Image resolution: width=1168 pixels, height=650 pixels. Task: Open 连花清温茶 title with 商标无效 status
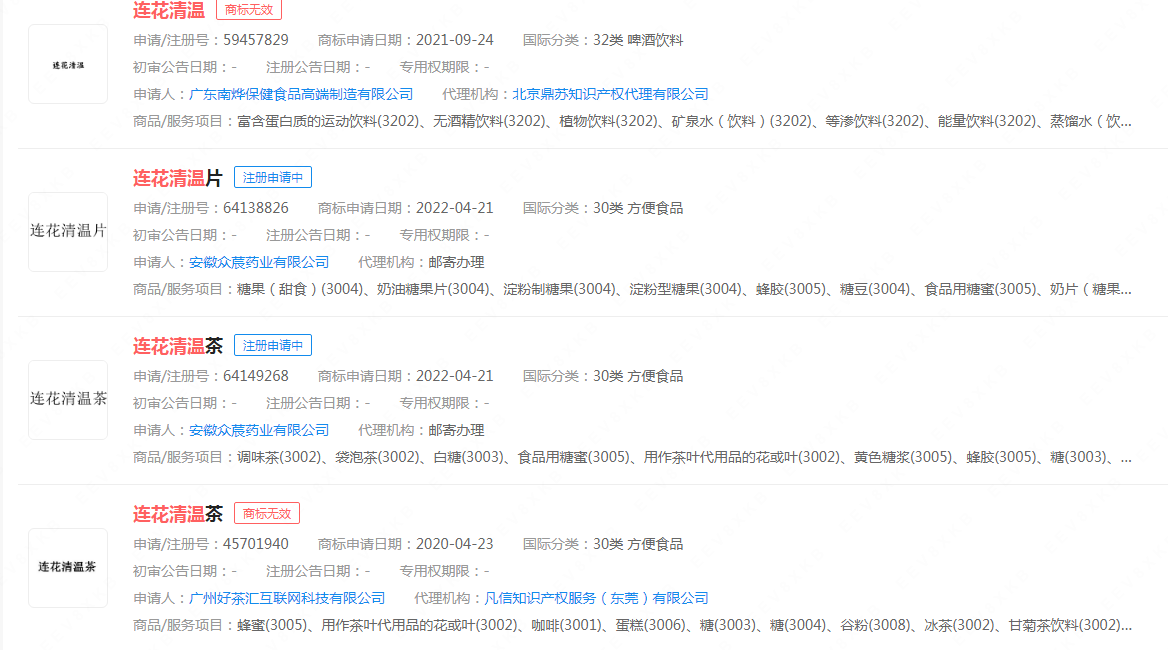(x=177, y=514)
